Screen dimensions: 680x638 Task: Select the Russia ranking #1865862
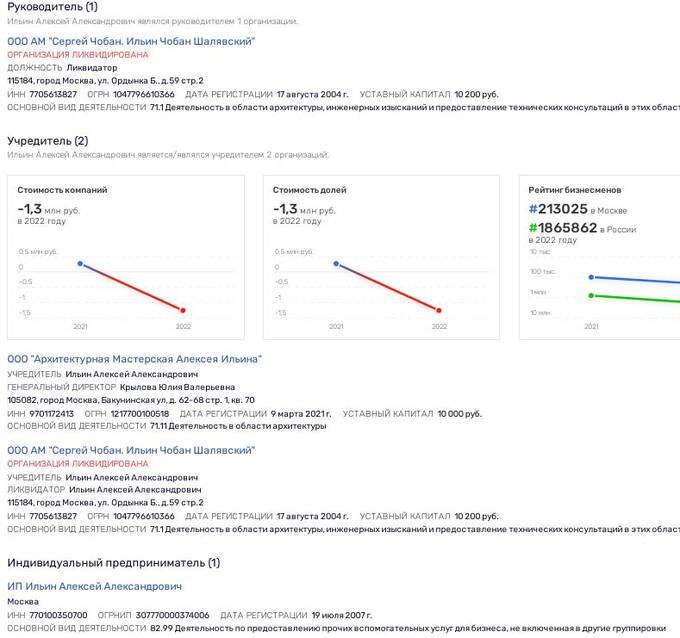[x=563, y=228]
